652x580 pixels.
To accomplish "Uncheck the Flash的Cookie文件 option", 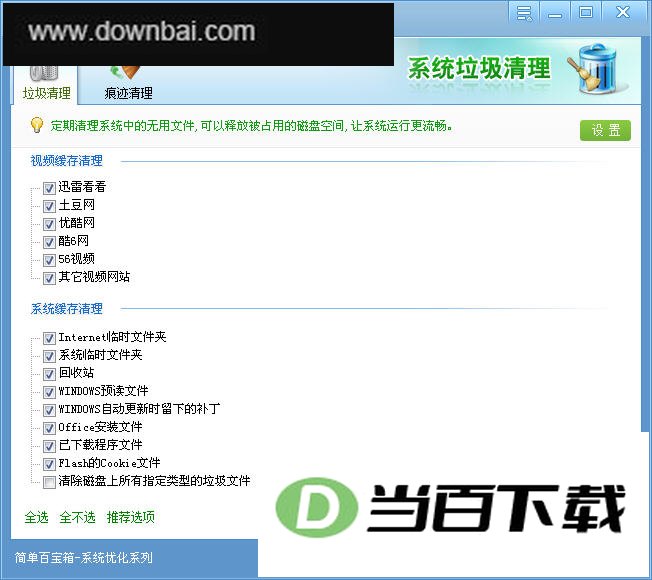I will pyautogui.click(x=49, y=464).
